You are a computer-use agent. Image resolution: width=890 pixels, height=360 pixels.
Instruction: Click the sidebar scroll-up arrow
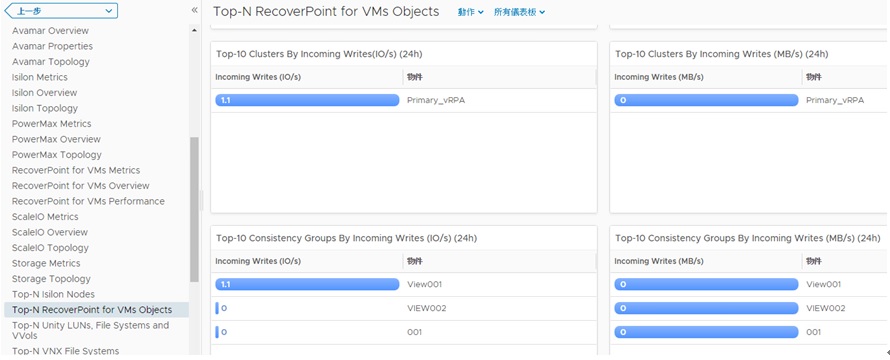click(195, 30)
